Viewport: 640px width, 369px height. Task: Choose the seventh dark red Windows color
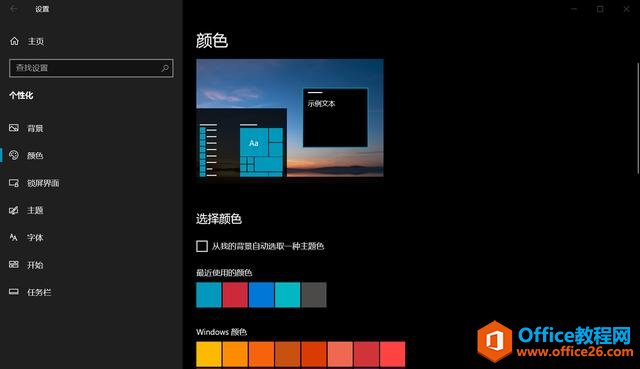pyautogui.click(x=366, y=354)
